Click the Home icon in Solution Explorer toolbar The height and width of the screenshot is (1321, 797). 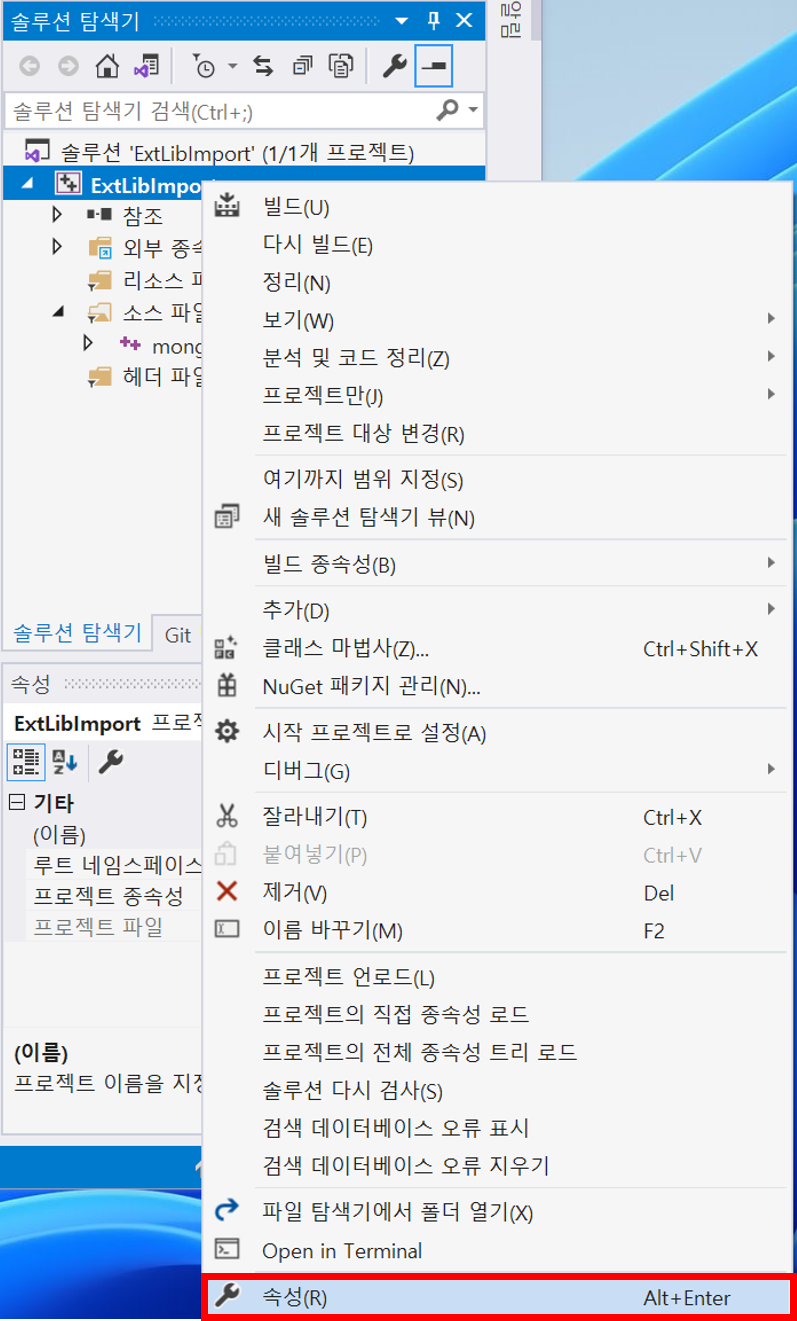tap(107, 66)
